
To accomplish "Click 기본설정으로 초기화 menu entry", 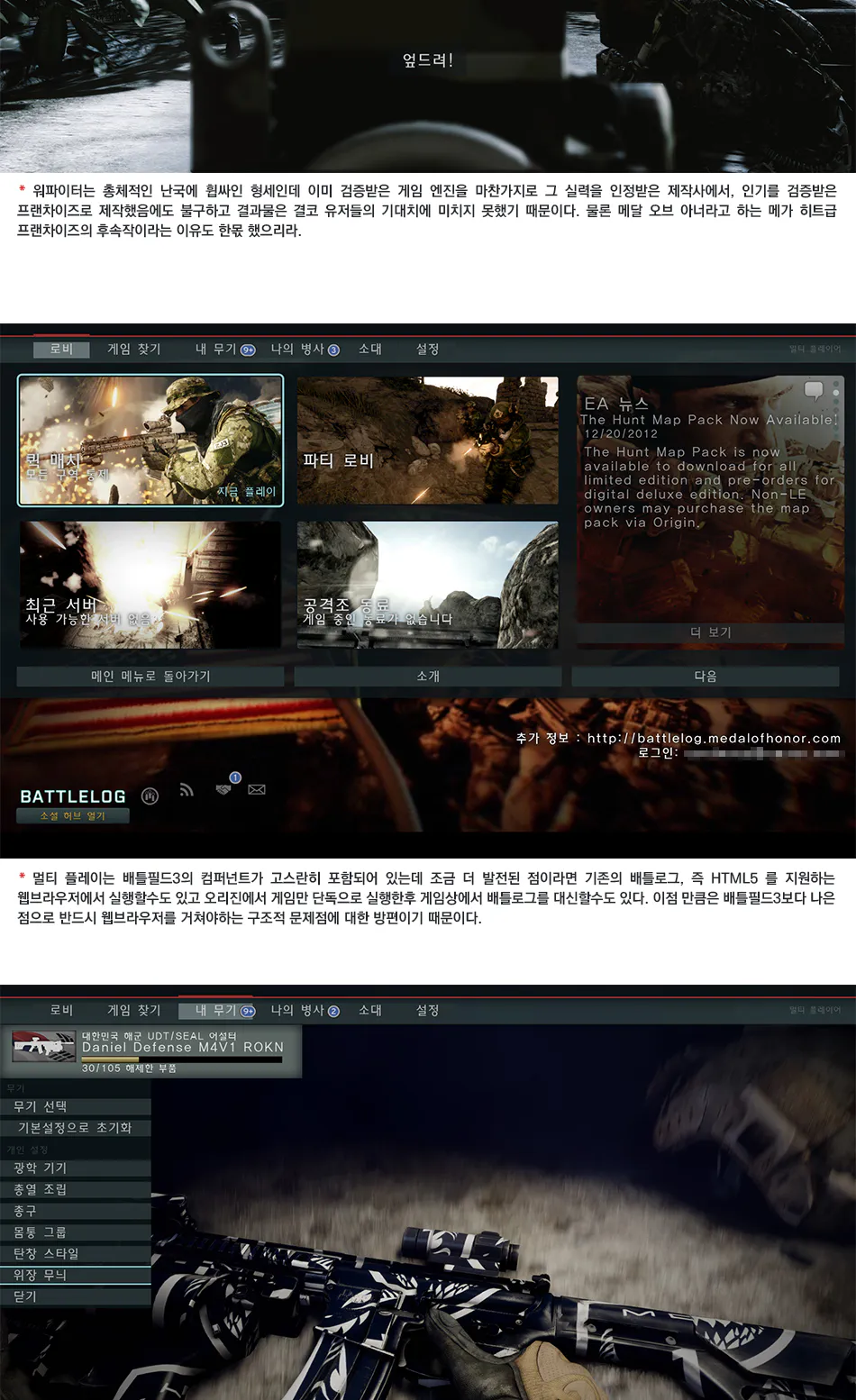I will [x=76, y=1128].
